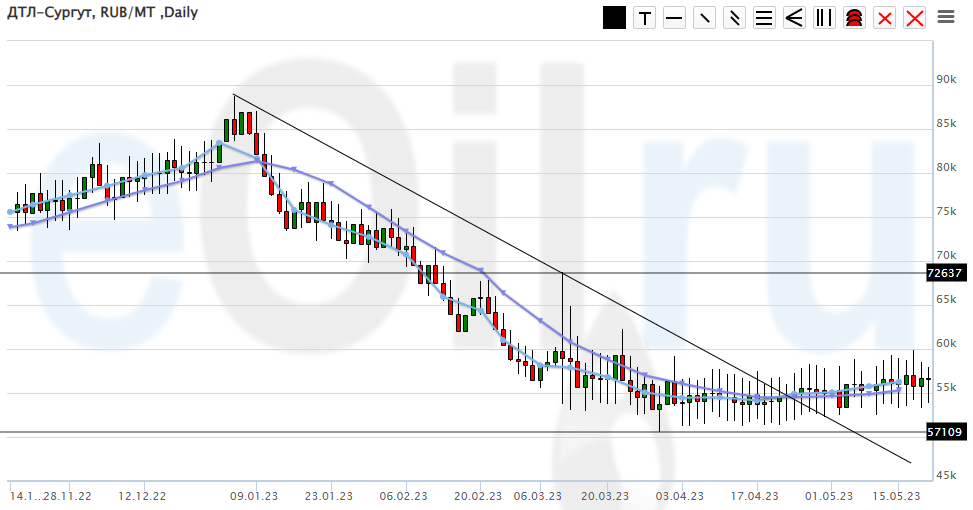Click the 09.01.23 date on time axis
This screenshot has height=510, width=973.
[x=253, y=495]
